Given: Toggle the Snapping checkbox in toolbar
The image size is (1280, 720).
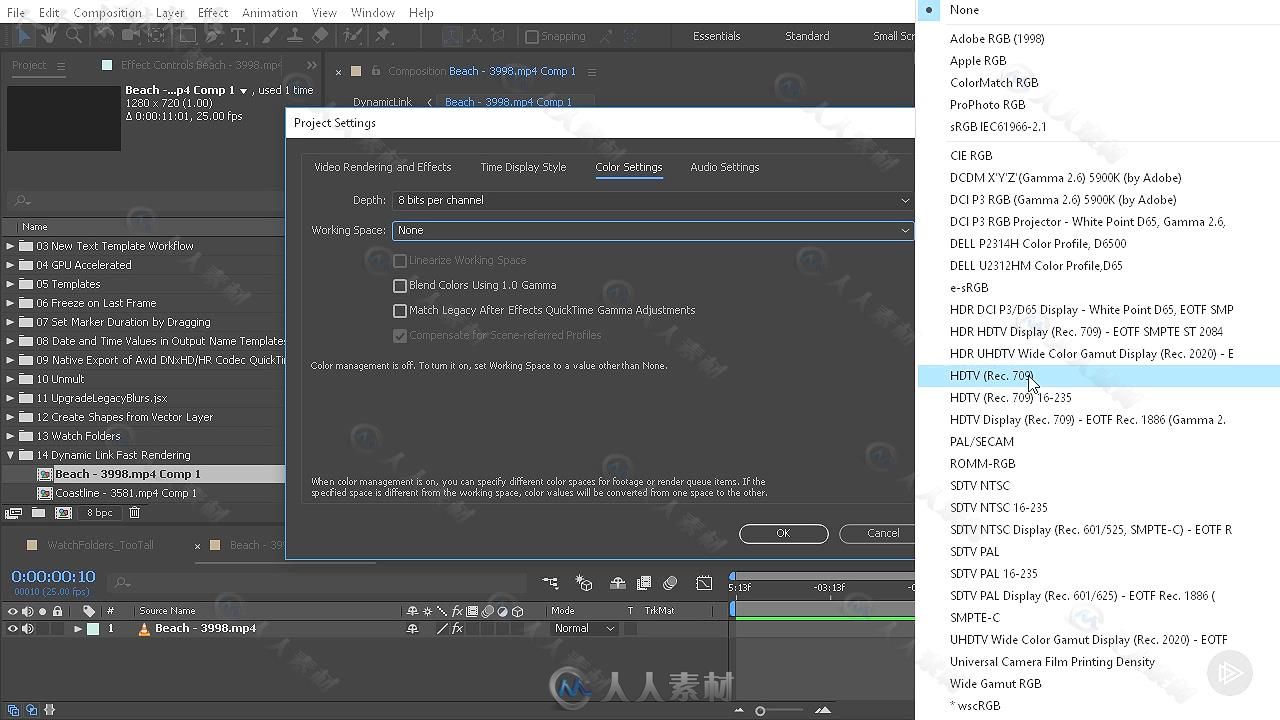Looking at the screenshot, I should click(532, 37).
